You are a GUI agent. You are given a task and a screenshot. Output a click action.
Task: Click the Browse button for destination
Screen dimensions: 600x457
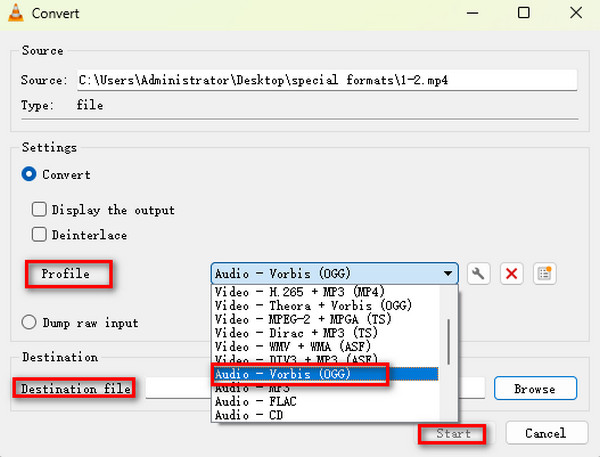click(x=535, y=388)
